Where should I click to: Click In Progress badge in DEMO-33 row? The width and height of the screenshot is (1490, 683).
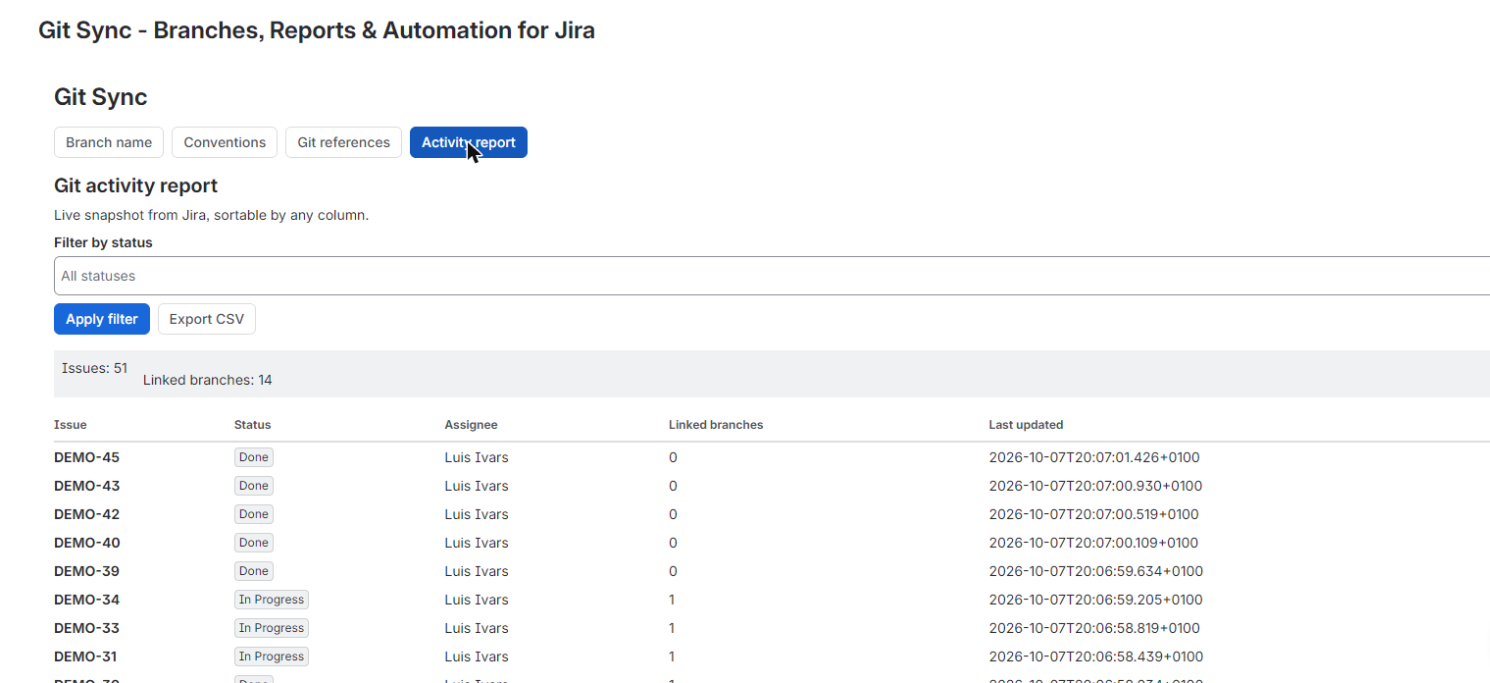(271, 628)
